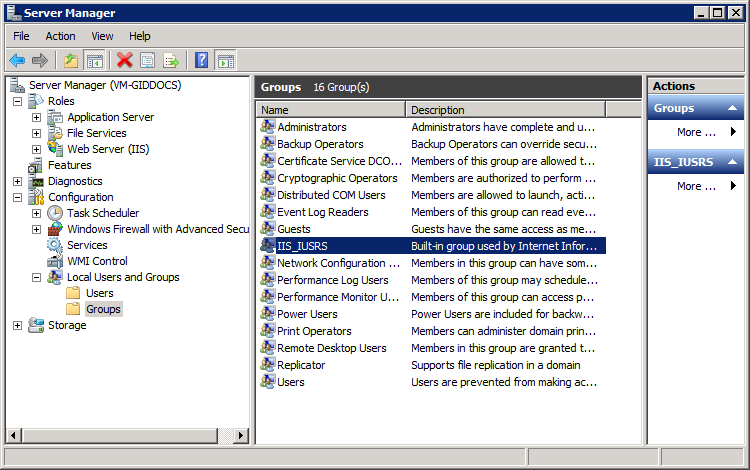Toggle Show/Hide Action Pane toolbar button
Screen dimensions: 750x470
coord(225,61)
